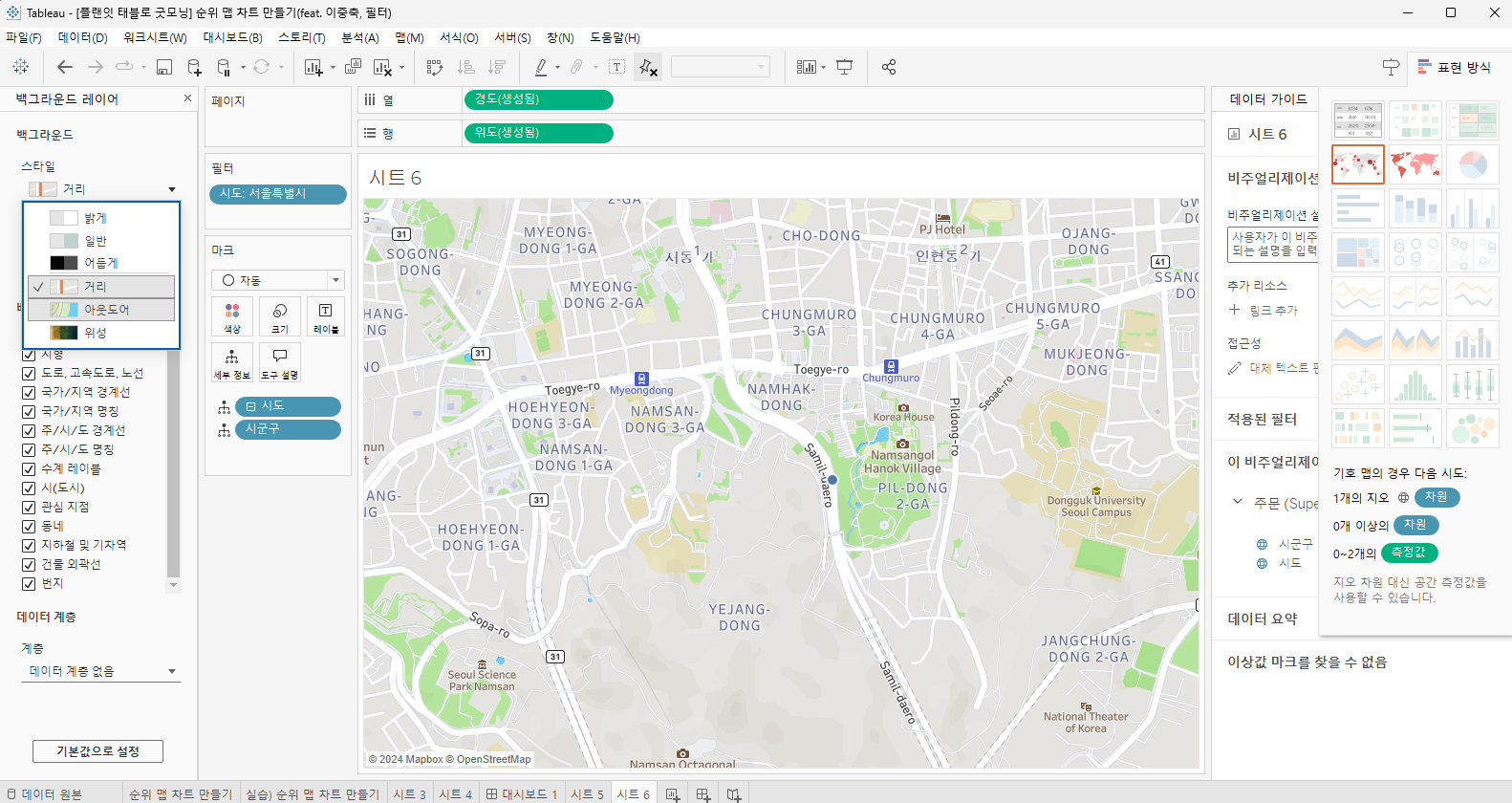Open the 파일(F) menu

pos(24,37)
